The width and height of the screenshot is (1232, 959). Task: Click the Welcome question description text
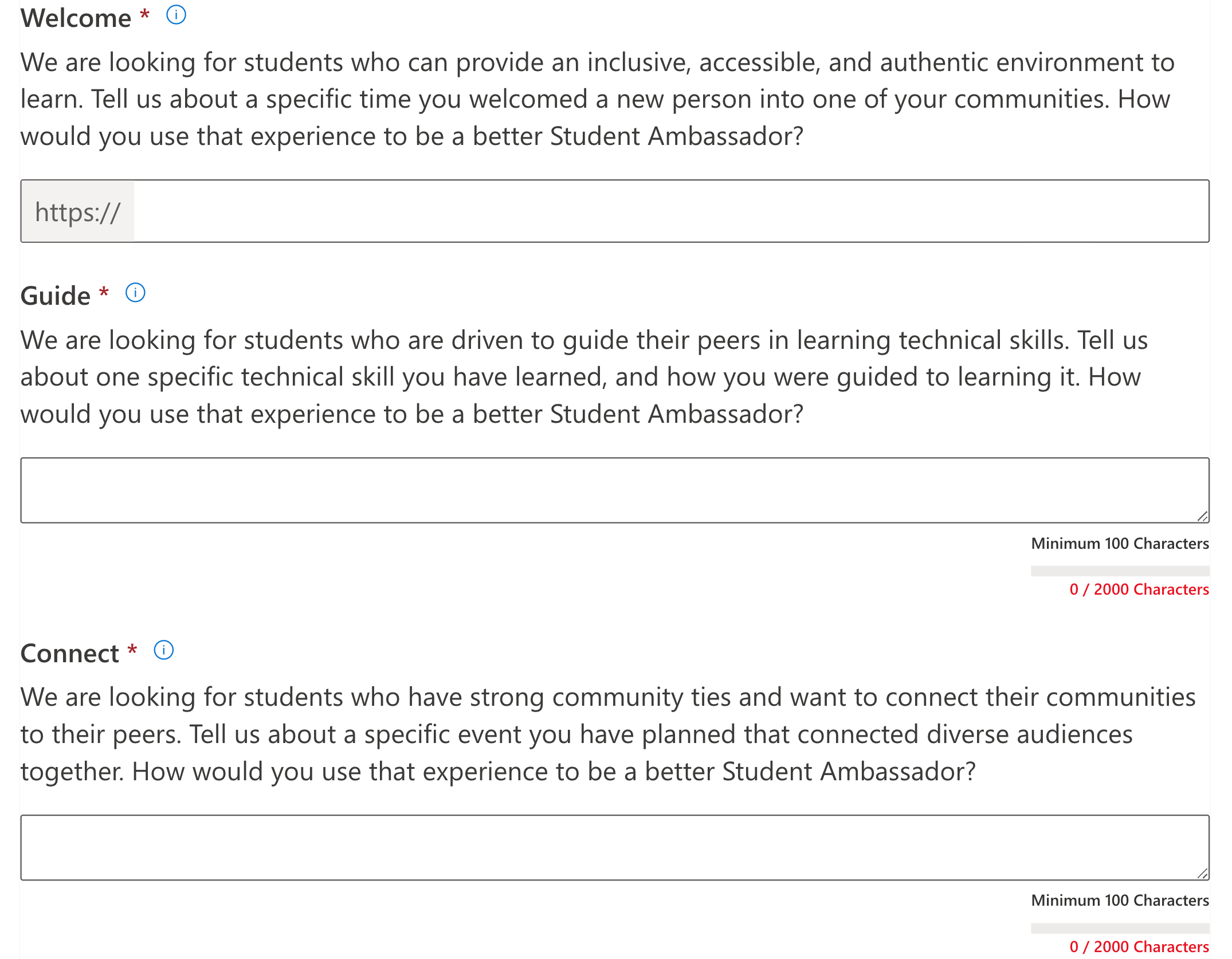click(x=598, y=99)
